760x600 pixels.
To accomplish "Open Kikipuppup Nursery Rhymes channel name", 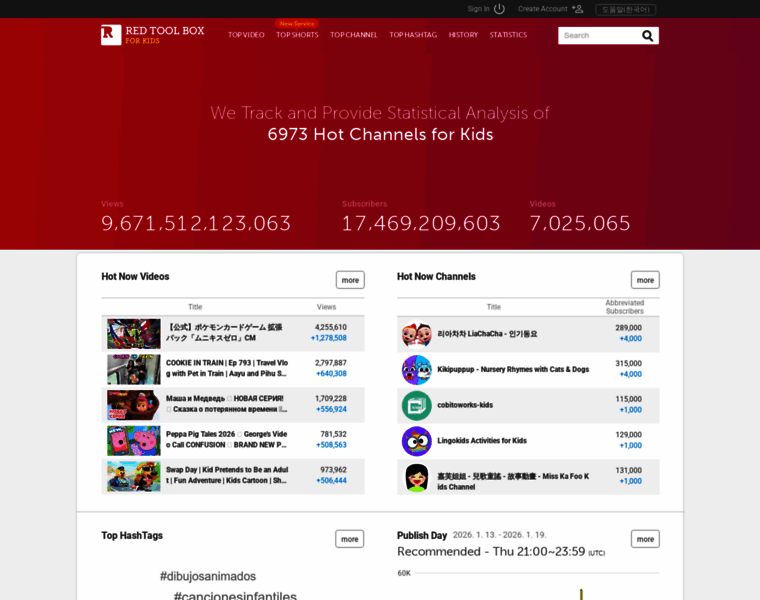I will click(513, 369).
